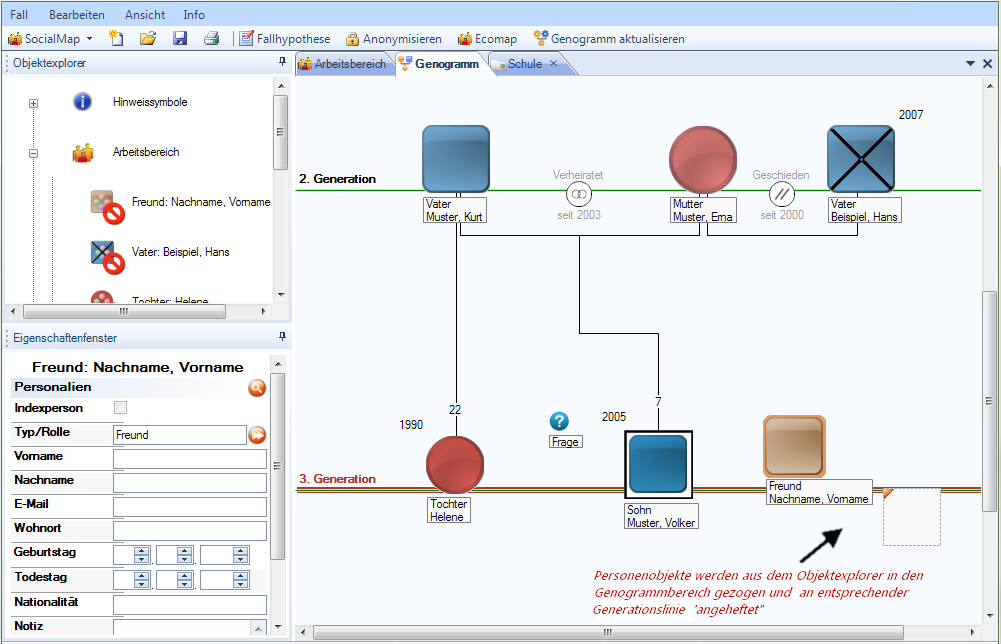Click the Geschieden divorce symbol
The image size is (1001, 644).
pos(781,194)
